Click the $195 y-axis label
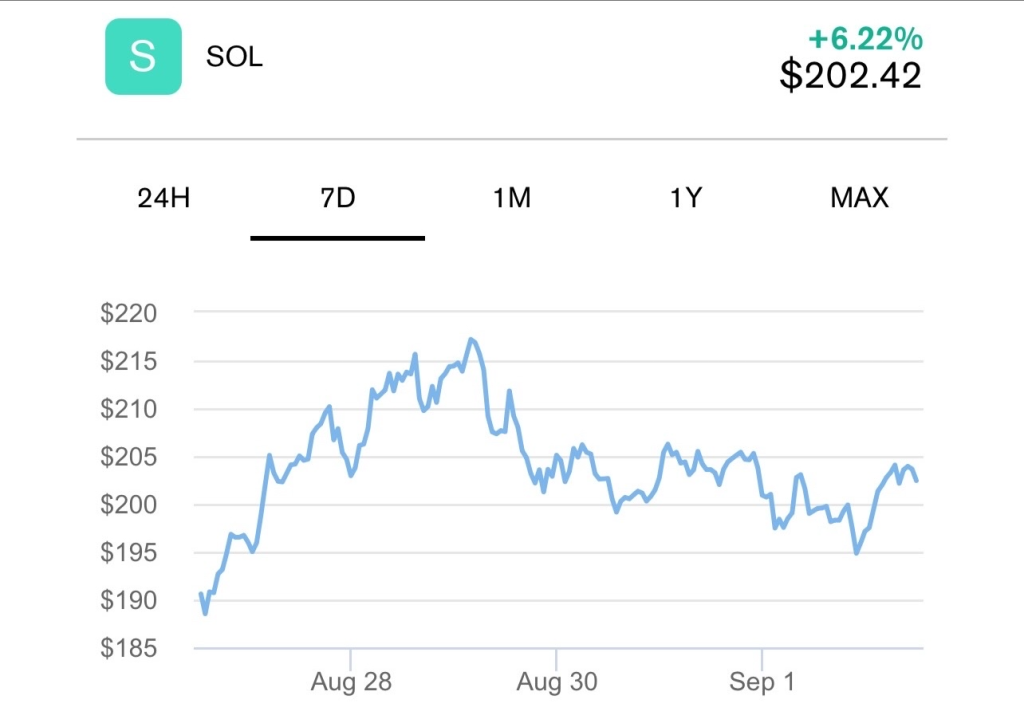 click(x=129, y=553)
